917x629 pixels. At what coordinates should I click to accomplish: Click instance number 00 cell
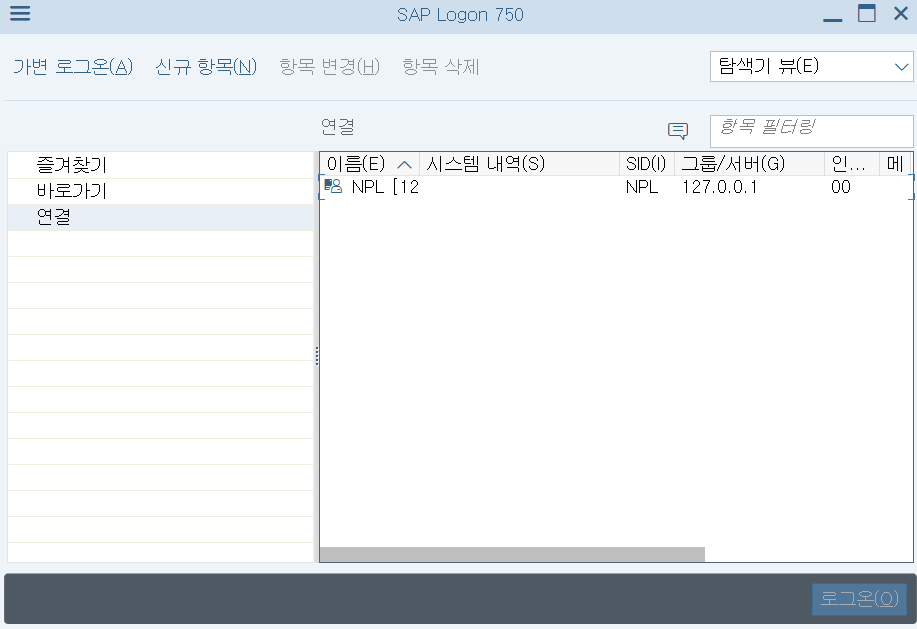840,187
